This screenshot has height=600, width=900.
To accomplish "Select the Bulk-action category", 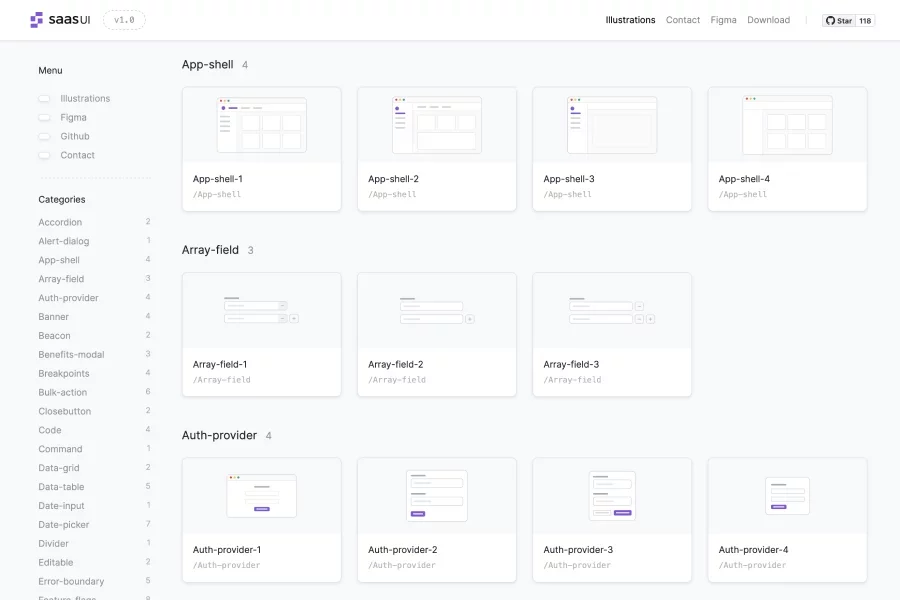I will [x=62, y=392].
